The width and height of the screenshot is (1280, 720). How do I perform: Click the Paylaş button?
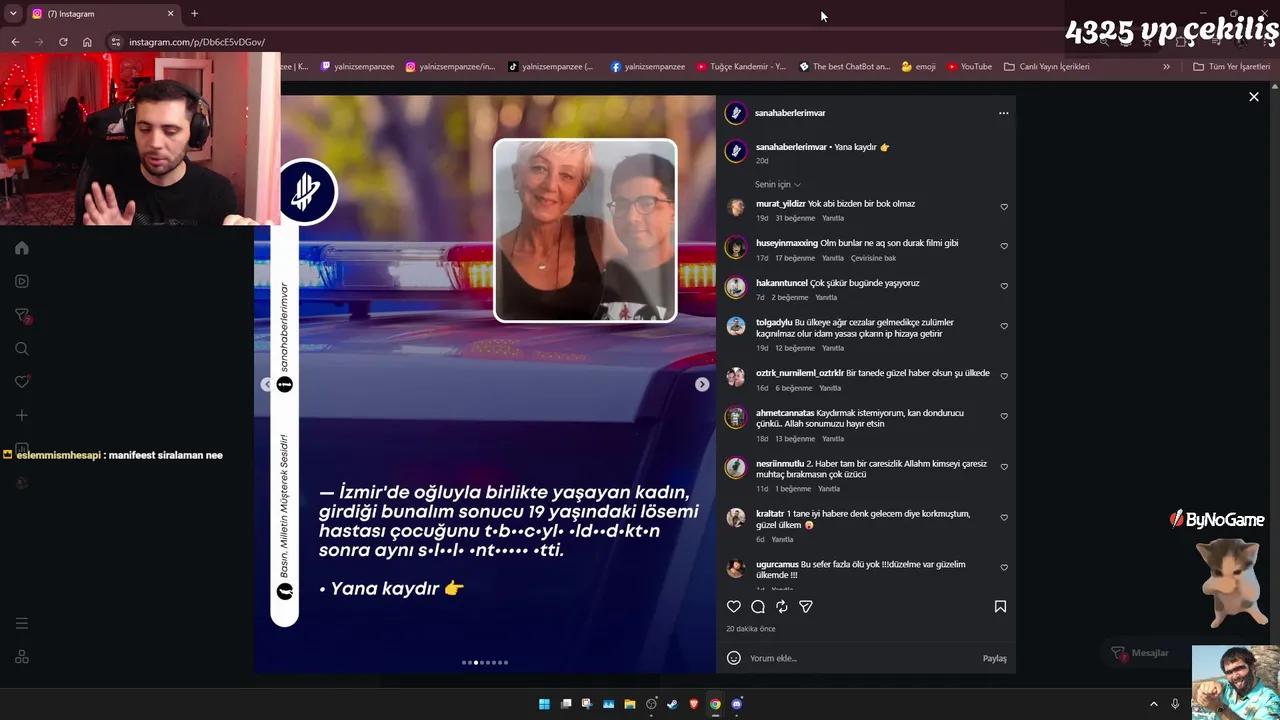[x=994, y=658]
